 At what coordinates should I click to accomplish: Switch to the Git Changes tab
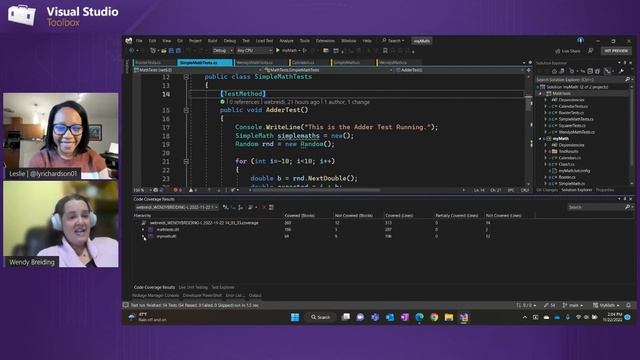pos(547,190)
